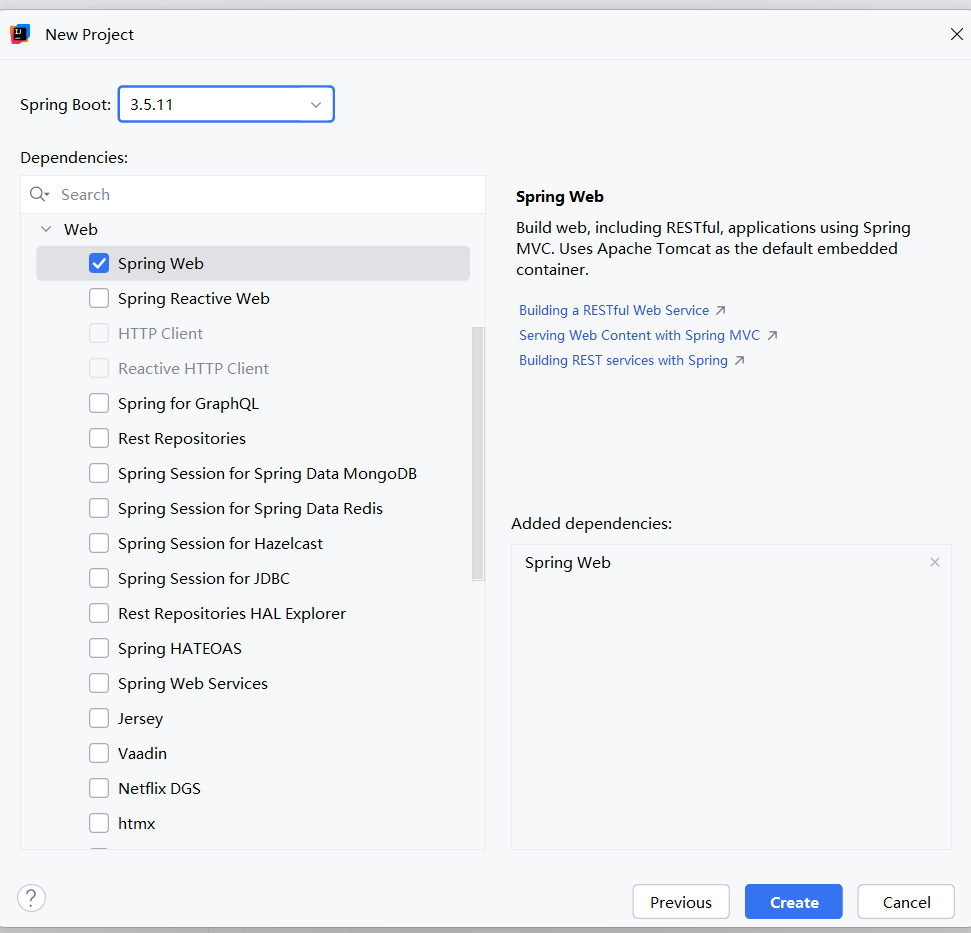Click the htmx row label
Image resolution: width=971 pixels, height=933 pixels.
[x=136, y=823]
